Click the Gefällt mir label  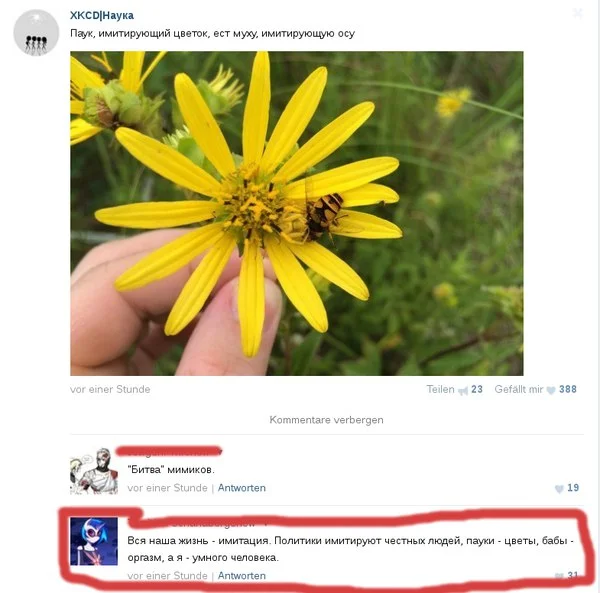click(x=518, y=389)
